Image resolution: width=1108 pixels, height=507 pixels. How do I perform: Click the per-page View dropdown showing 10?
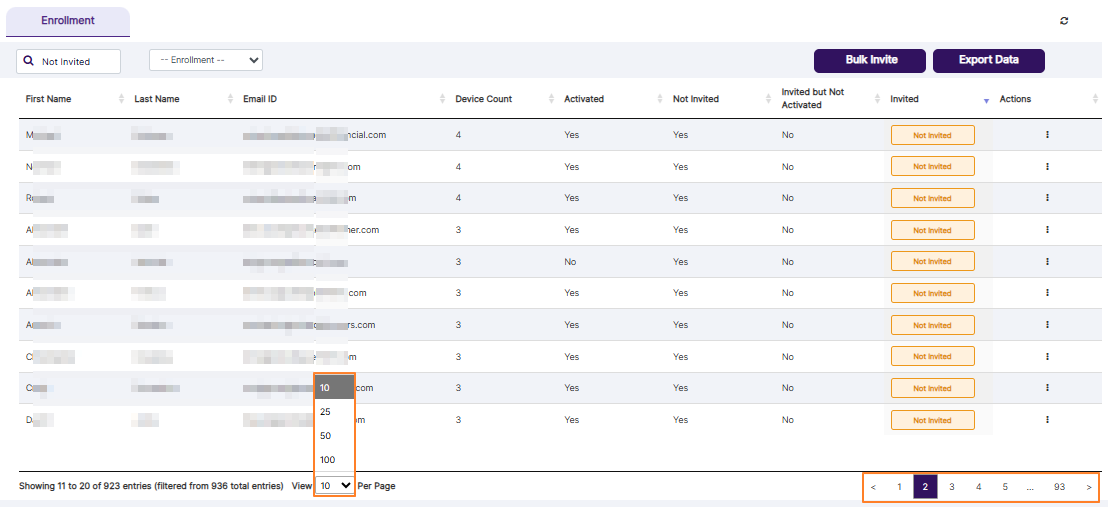point(335,486)
